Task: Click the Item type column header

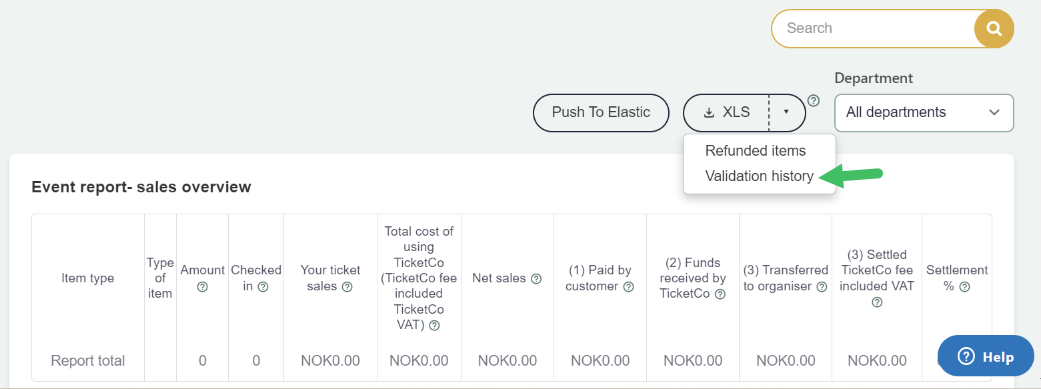Action: 88,278
